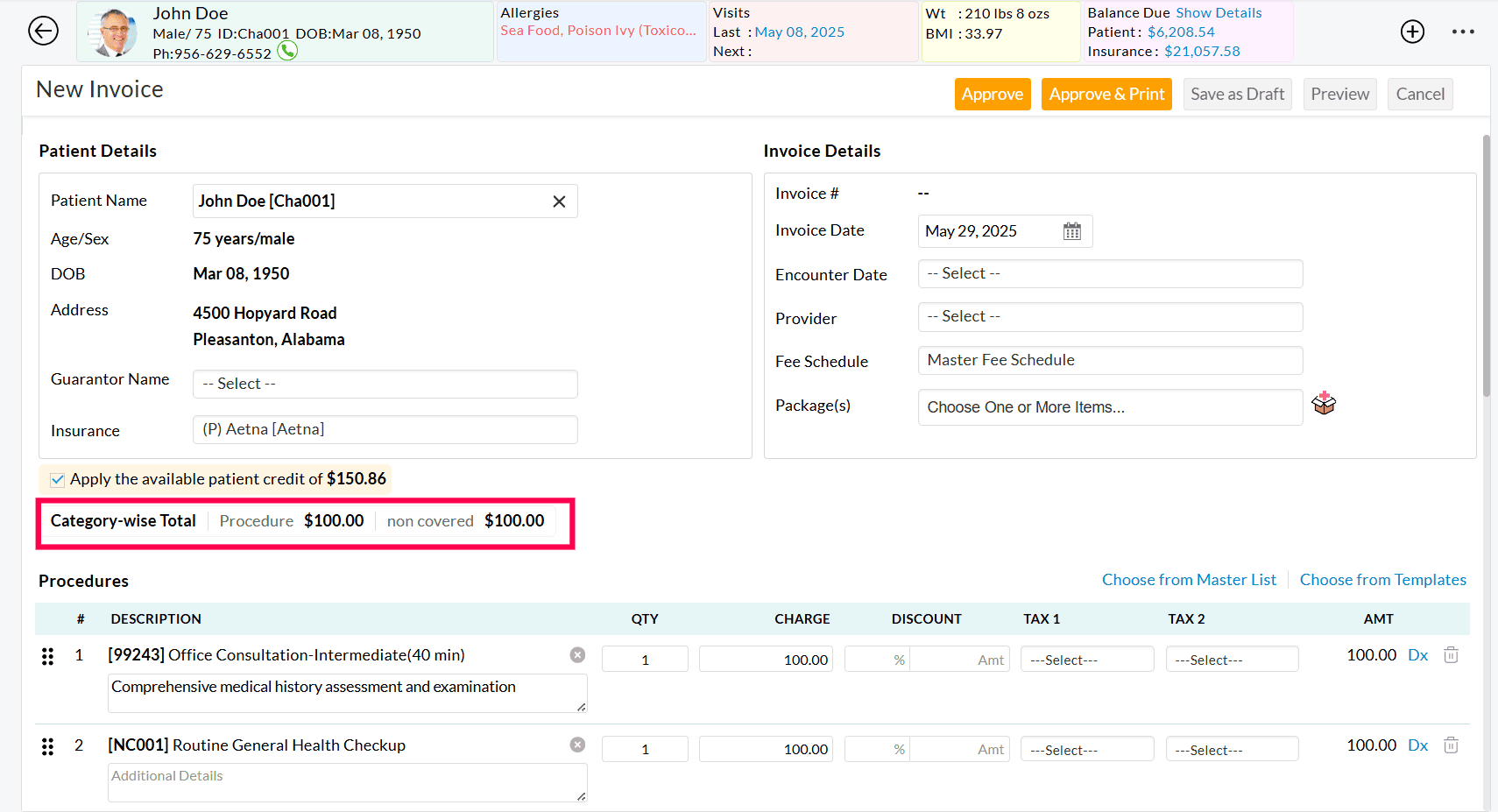The height and width of the screenshot is (812, 1498).
Task: Open the Invoice Date calendar picker icon
Action: click(x=1072, y=230)
